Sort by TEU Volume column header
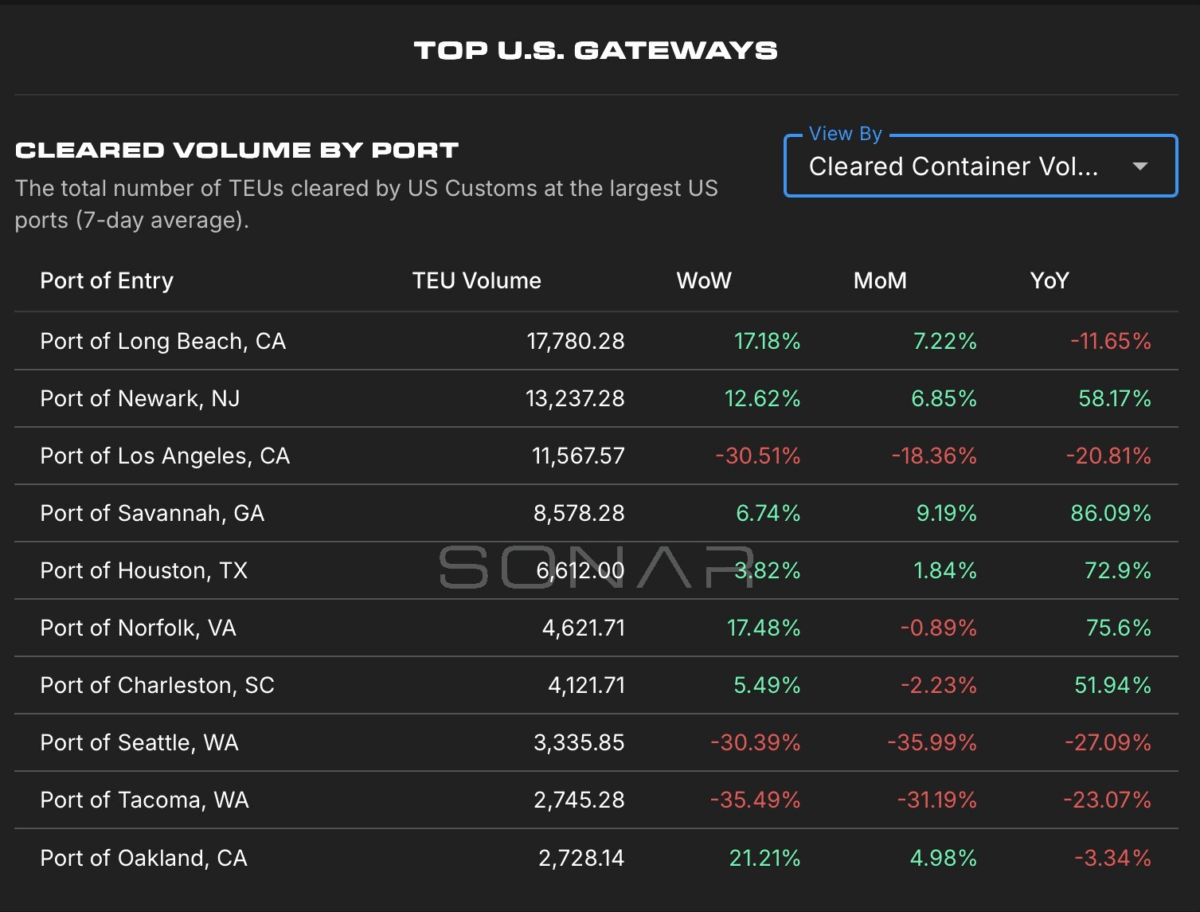1200x912 pixels. [x=477, y=281]
